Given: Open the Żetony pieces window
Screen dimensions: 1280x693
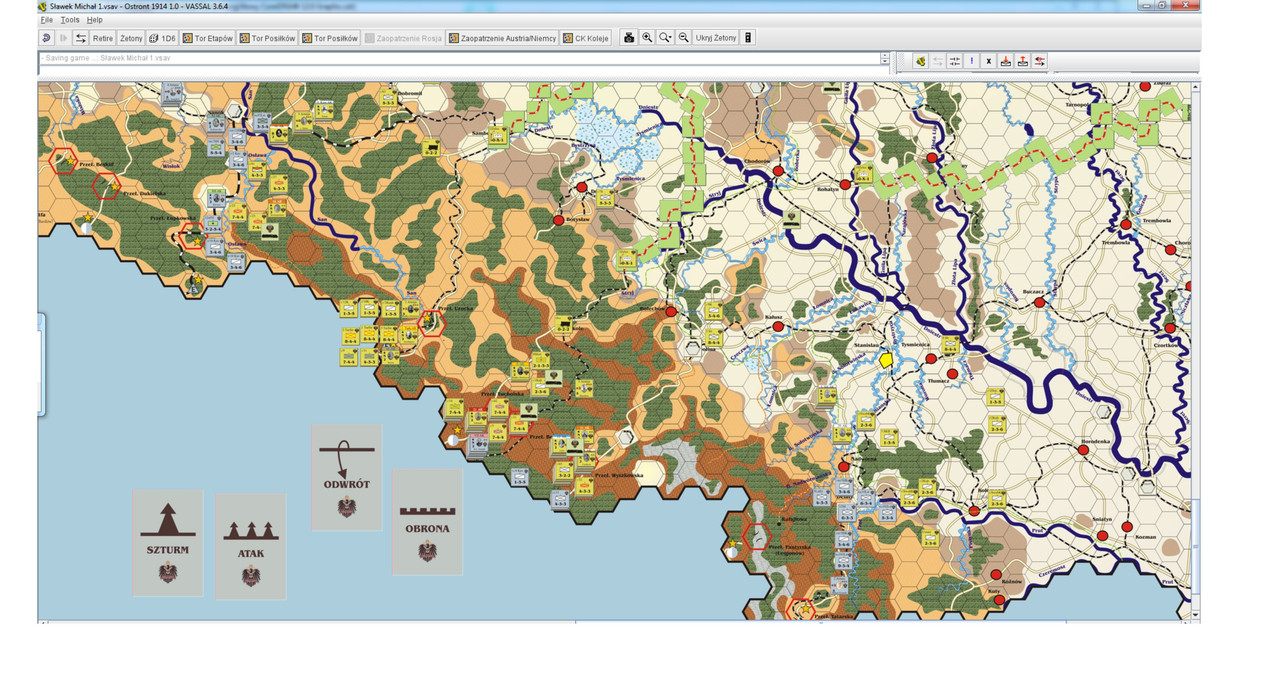Looking at the screenshot, I should point(131,38).
